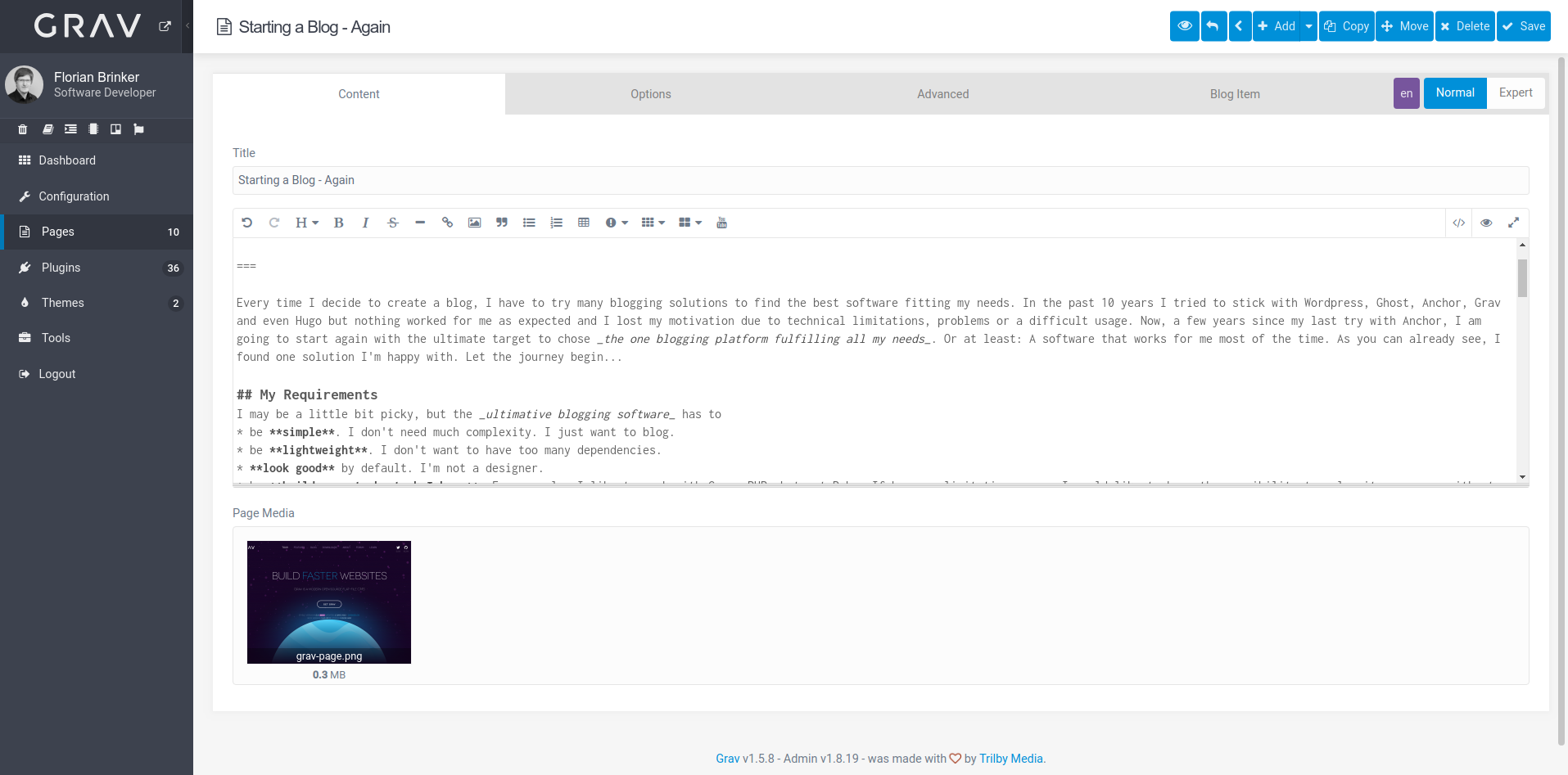
Task: Click the Copy page button
Action: point(1346,26)
